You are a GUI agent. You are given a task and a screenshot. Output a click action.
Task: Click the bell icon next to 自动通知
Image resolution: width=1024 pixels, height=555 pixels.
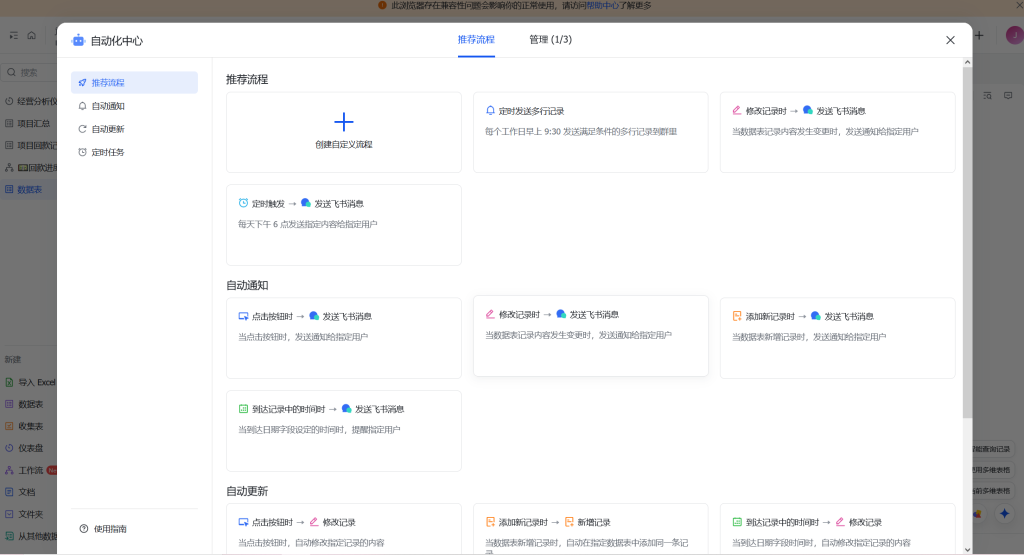(x=82, y=106)
